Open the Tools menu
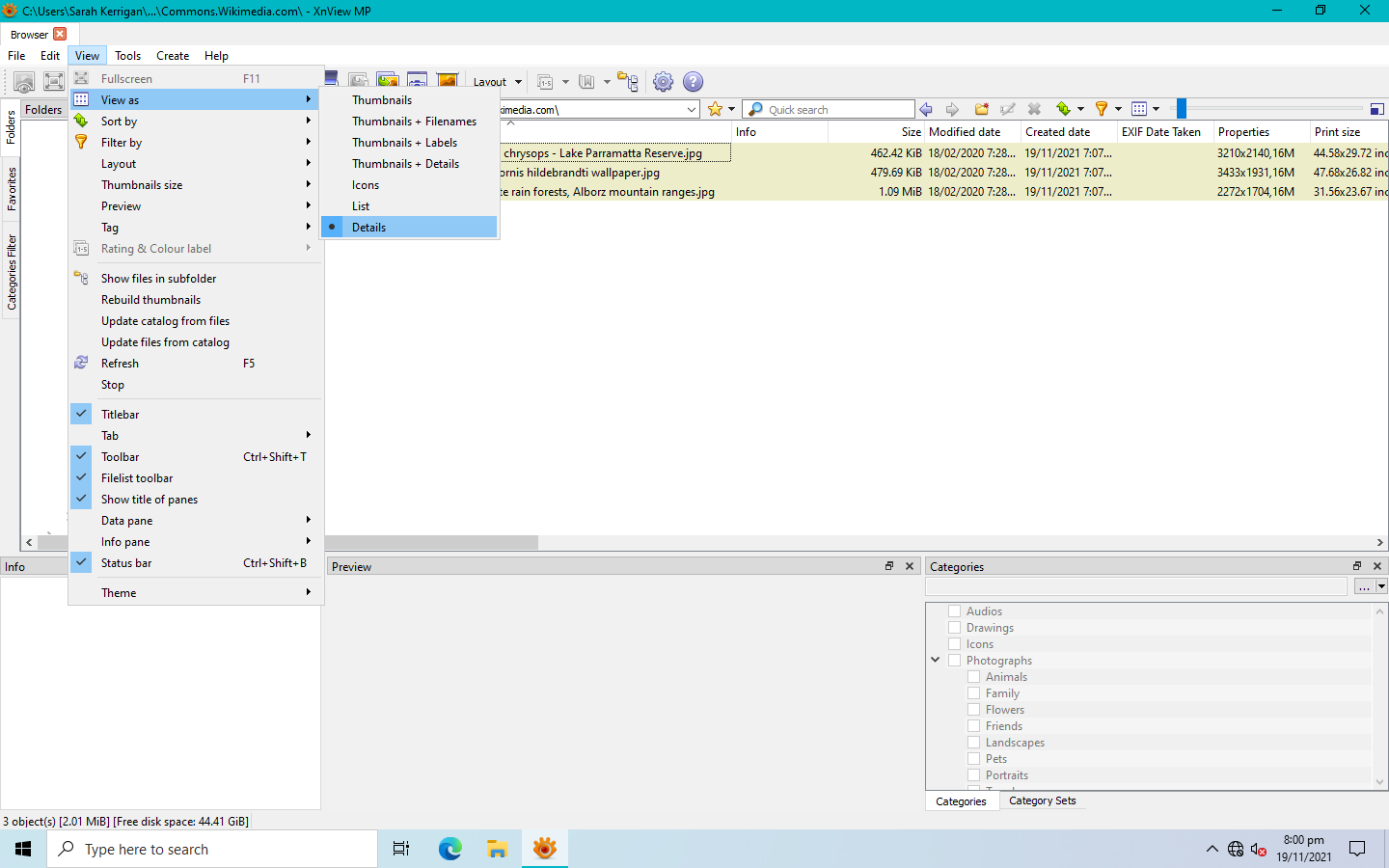This screenshot has height=868, width=1389. point(127,56)
